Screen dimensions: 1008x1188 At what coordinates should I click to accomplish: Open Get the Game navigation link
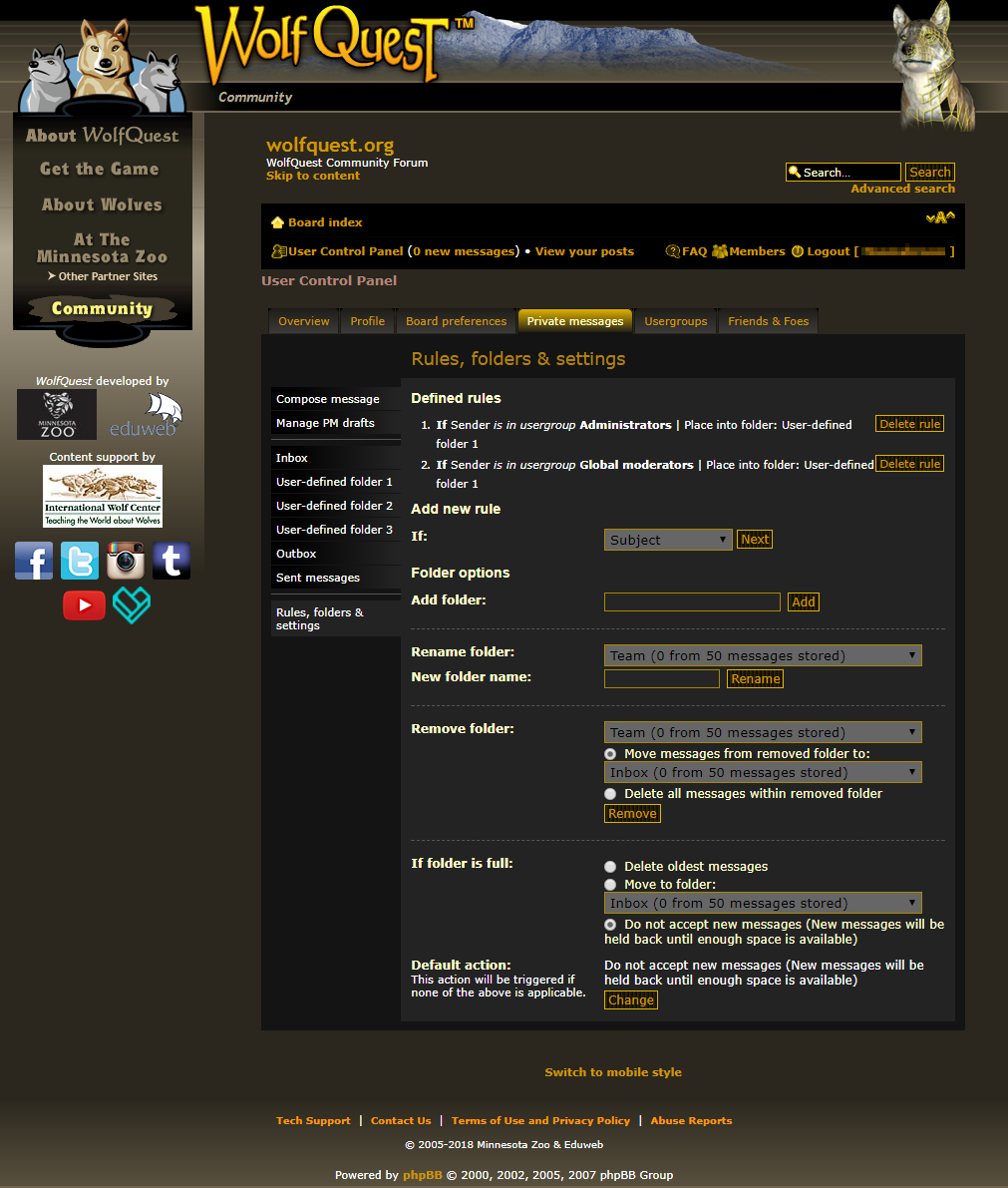point(100,169)
